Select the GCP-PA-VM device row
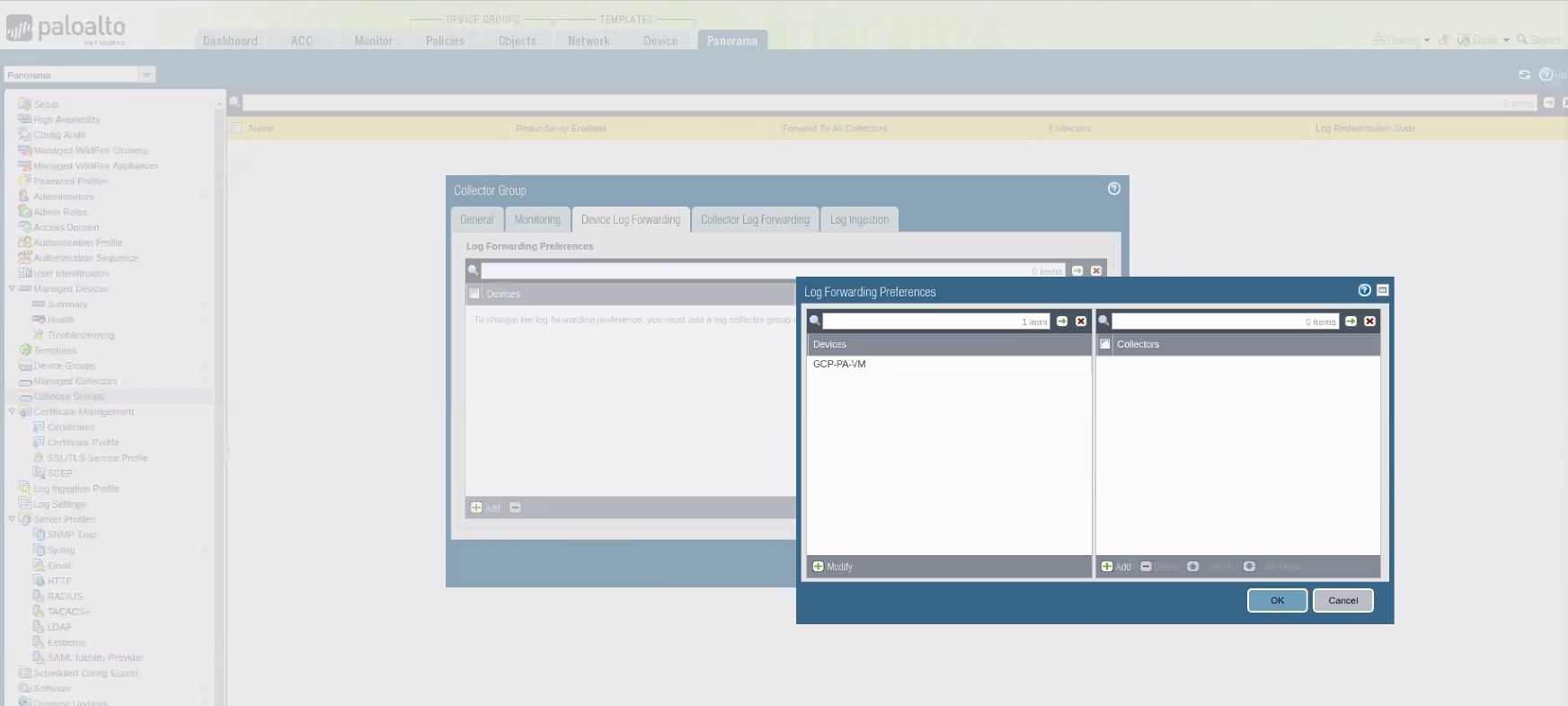 (949, 364)
